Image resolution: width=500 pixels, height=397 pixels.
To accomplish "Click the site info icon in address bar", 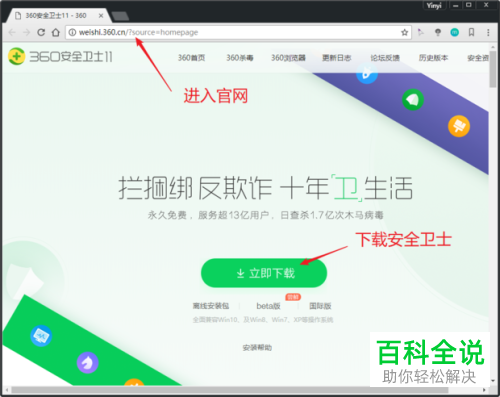I will (72, 32).
